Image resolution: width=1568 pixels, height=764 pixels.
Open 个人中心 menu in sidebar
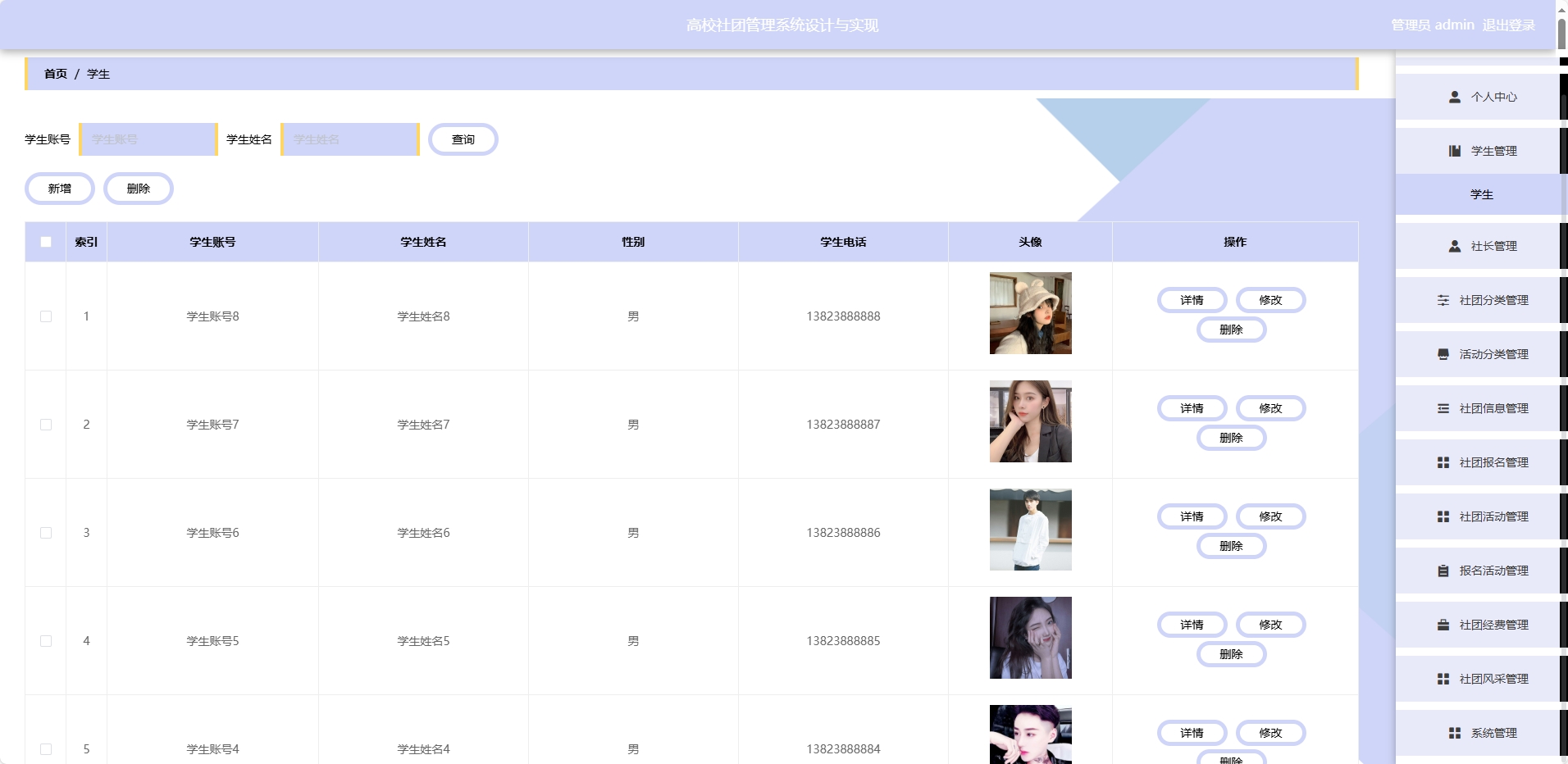pos(1477,97)
